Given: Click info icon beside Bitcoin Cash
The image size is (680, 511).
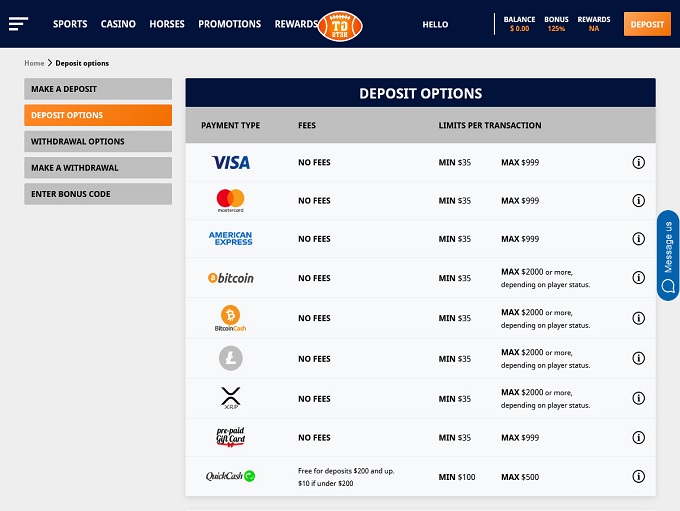Looking at the screenshot, I should tap(639, 318).
